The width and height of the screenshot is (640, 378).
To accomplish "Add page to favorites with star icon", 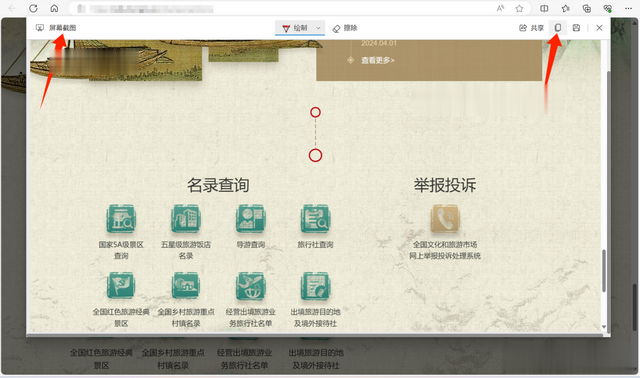I will 519,8.
